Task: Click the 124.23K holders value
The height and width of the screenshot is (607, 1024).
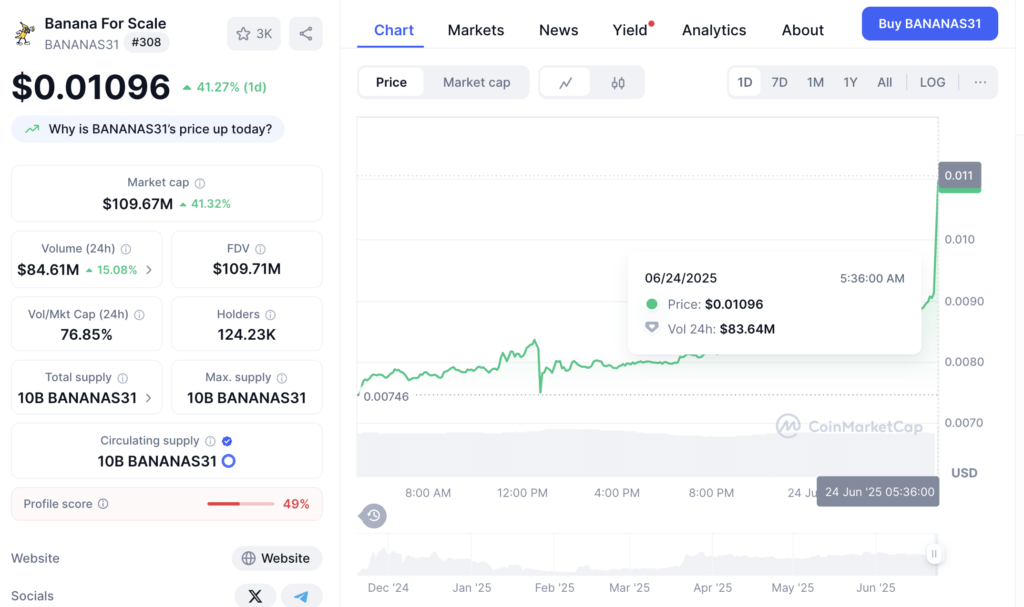Action: pos(247,335)
